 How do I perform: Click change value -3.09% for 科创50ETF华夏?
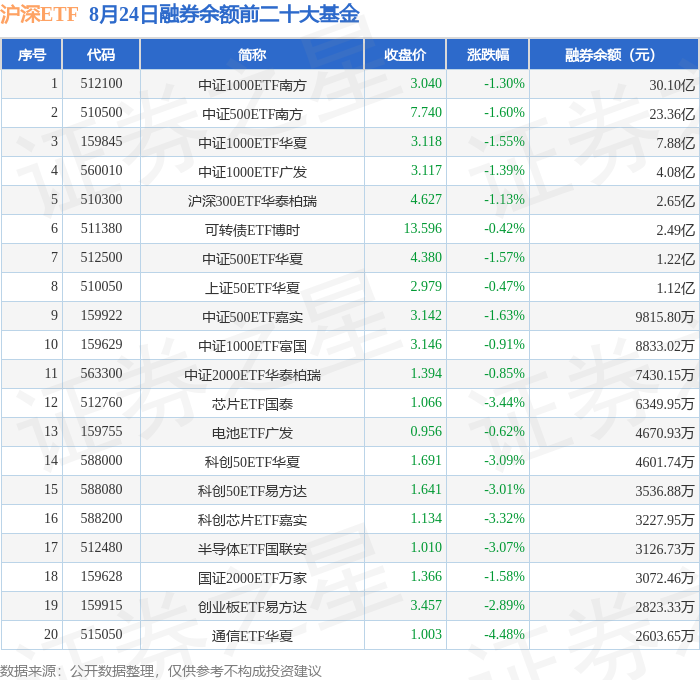504,460
